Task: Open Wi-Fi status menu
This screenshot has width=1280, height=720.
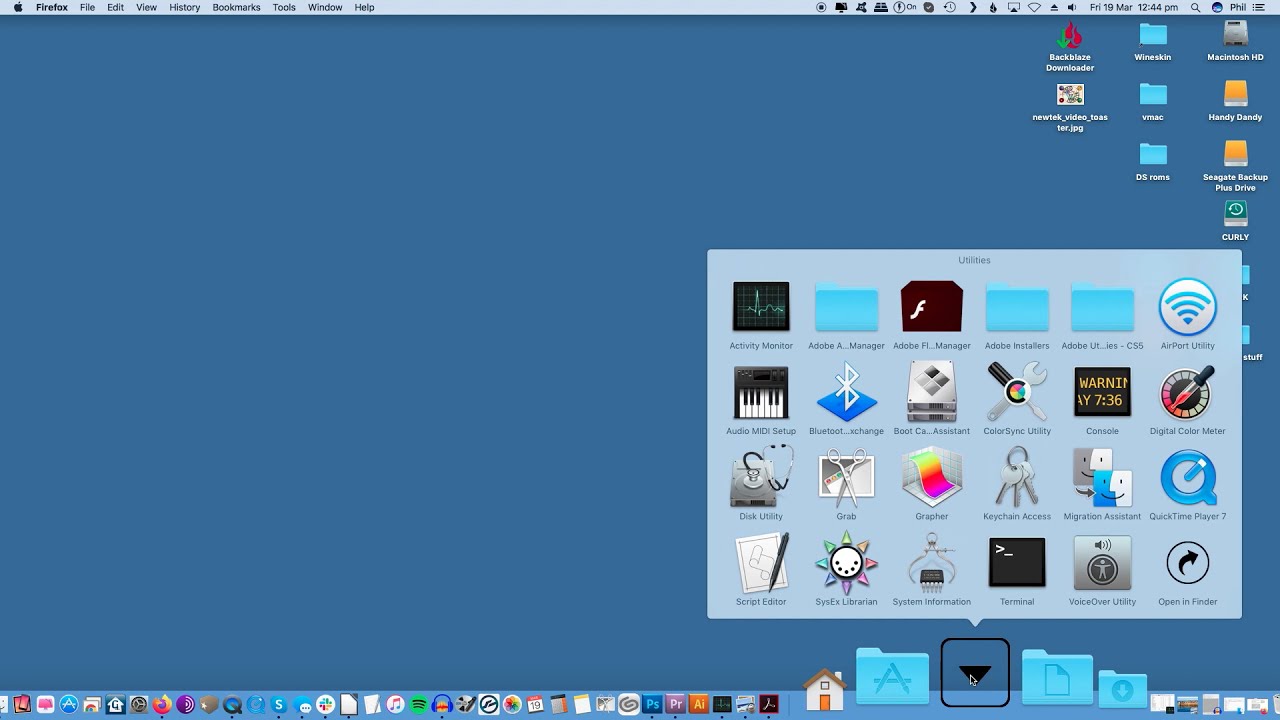Action: point(1035,7)
